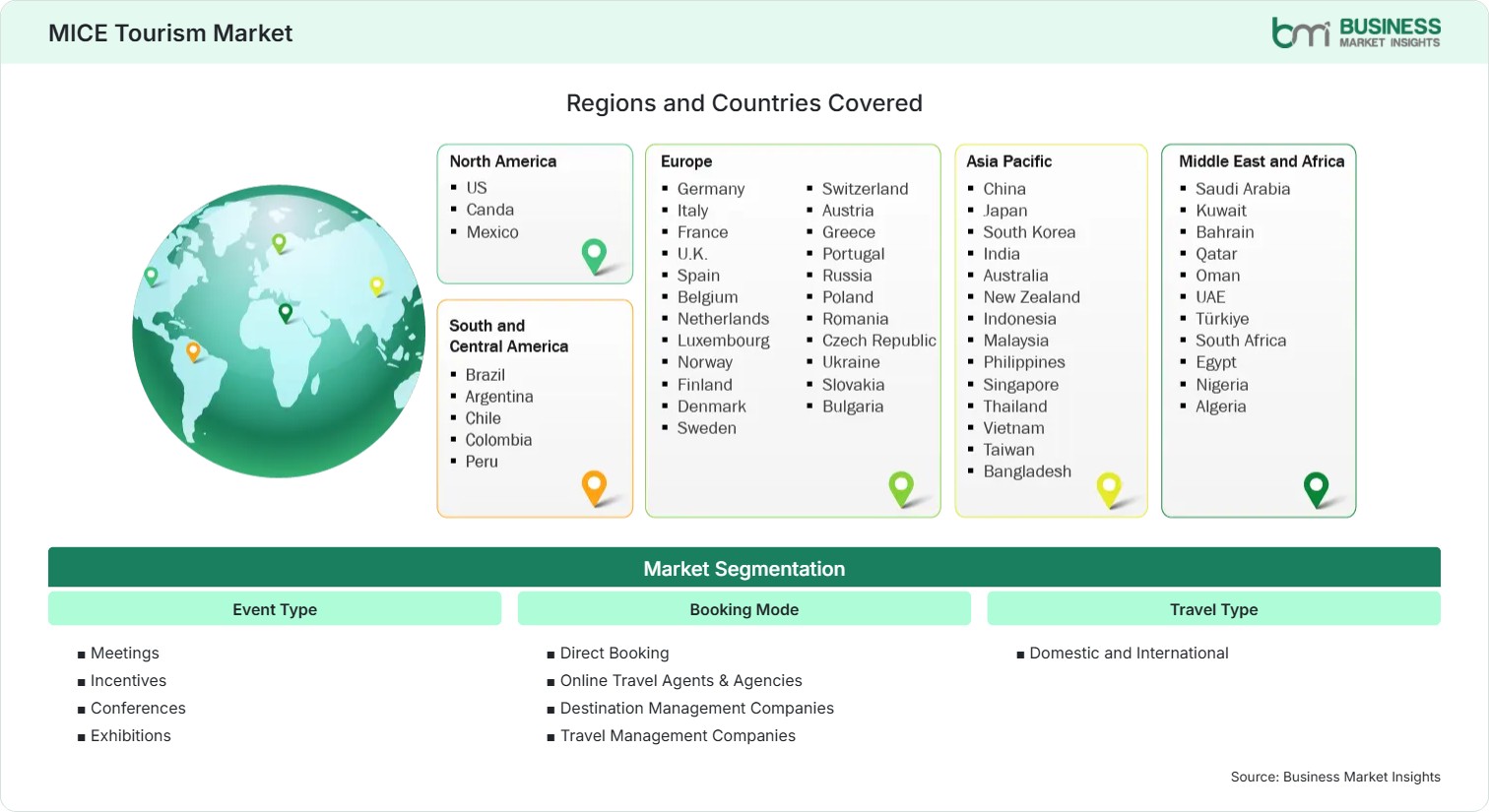1489x812 pixels.
Task: Click the light green pin in the Europe card
Action: coord(901,488)
